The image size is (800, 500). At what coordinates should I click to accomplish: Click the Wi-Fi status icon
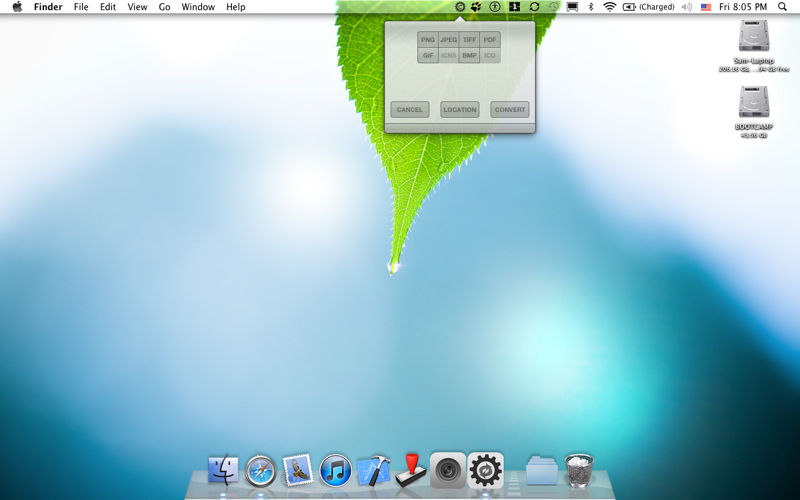click(610, 7)
